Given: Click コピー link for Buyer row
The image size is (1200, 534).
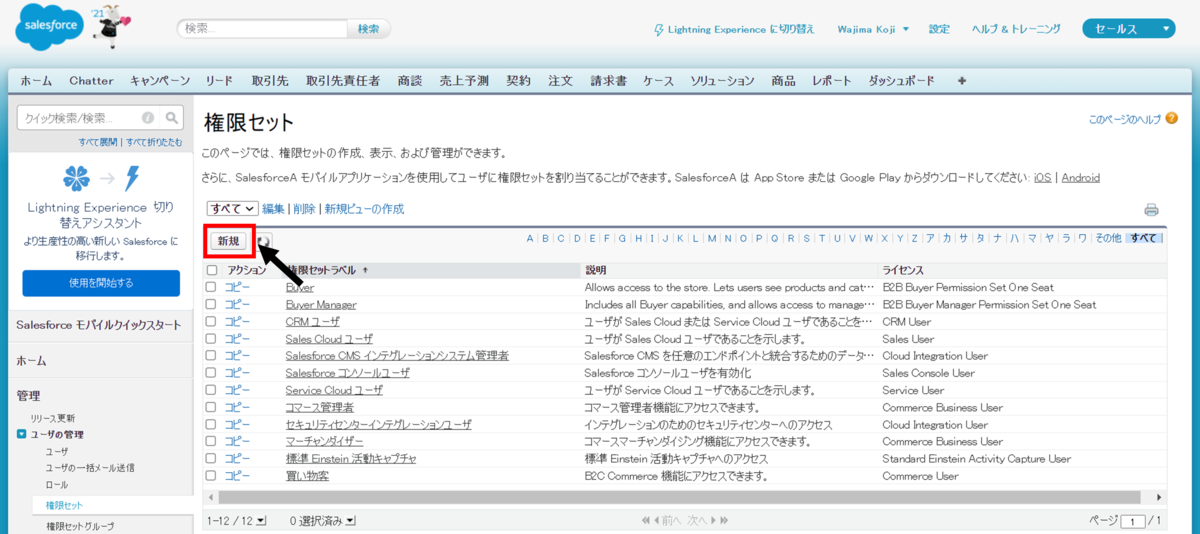Looking at the screenshot, I should [237, 287].
